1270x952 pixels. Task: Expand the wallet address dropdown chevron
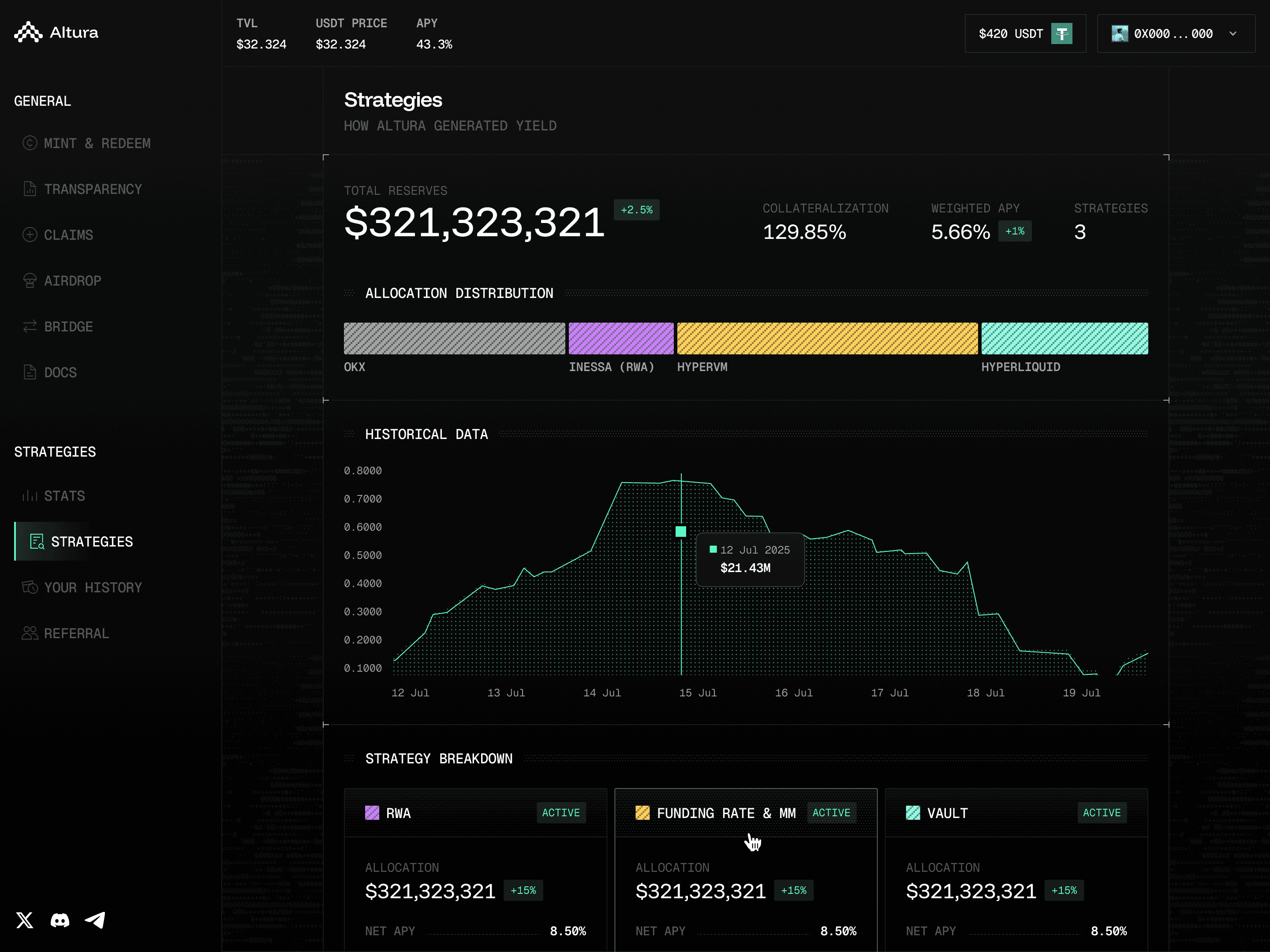point(1233,34)
